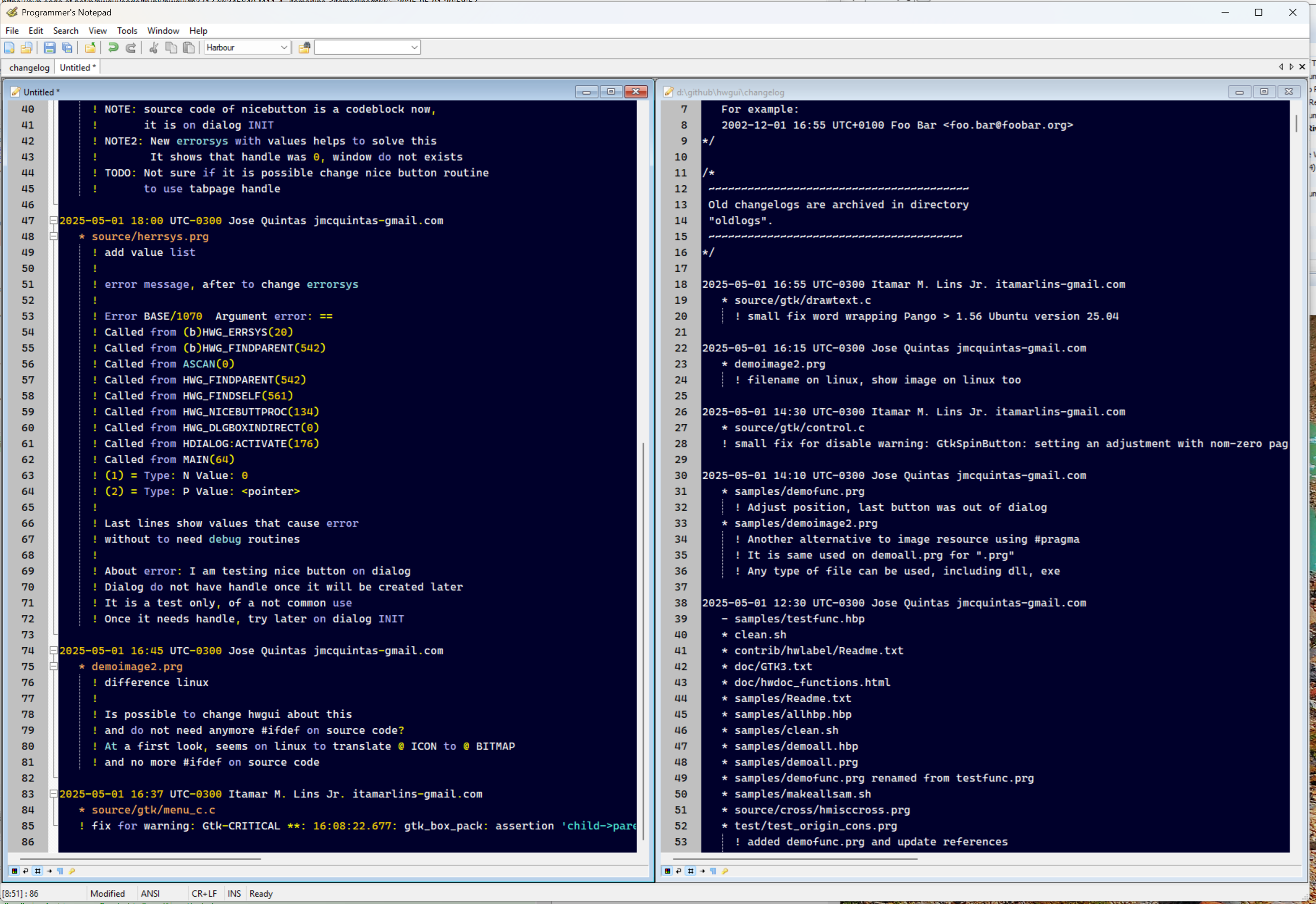Collapse fold at line 47 entry

coord(53,221)
